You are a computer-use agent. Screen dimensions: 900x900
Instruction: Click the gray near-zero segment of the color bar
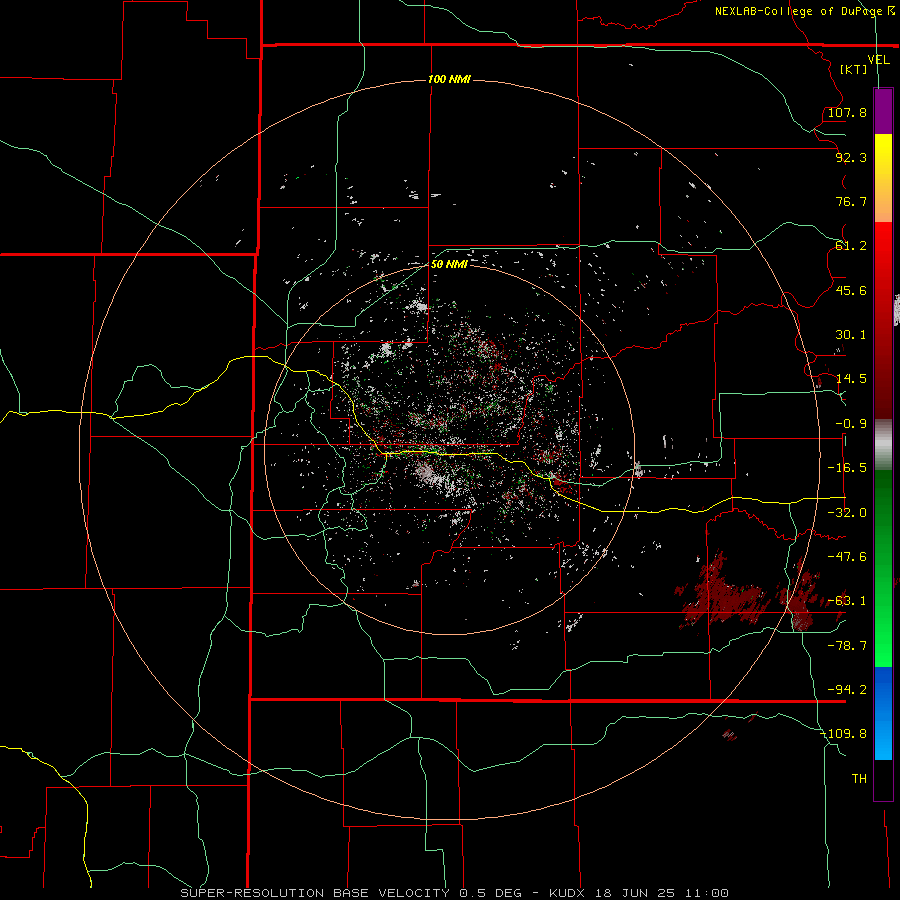point(883,445)
